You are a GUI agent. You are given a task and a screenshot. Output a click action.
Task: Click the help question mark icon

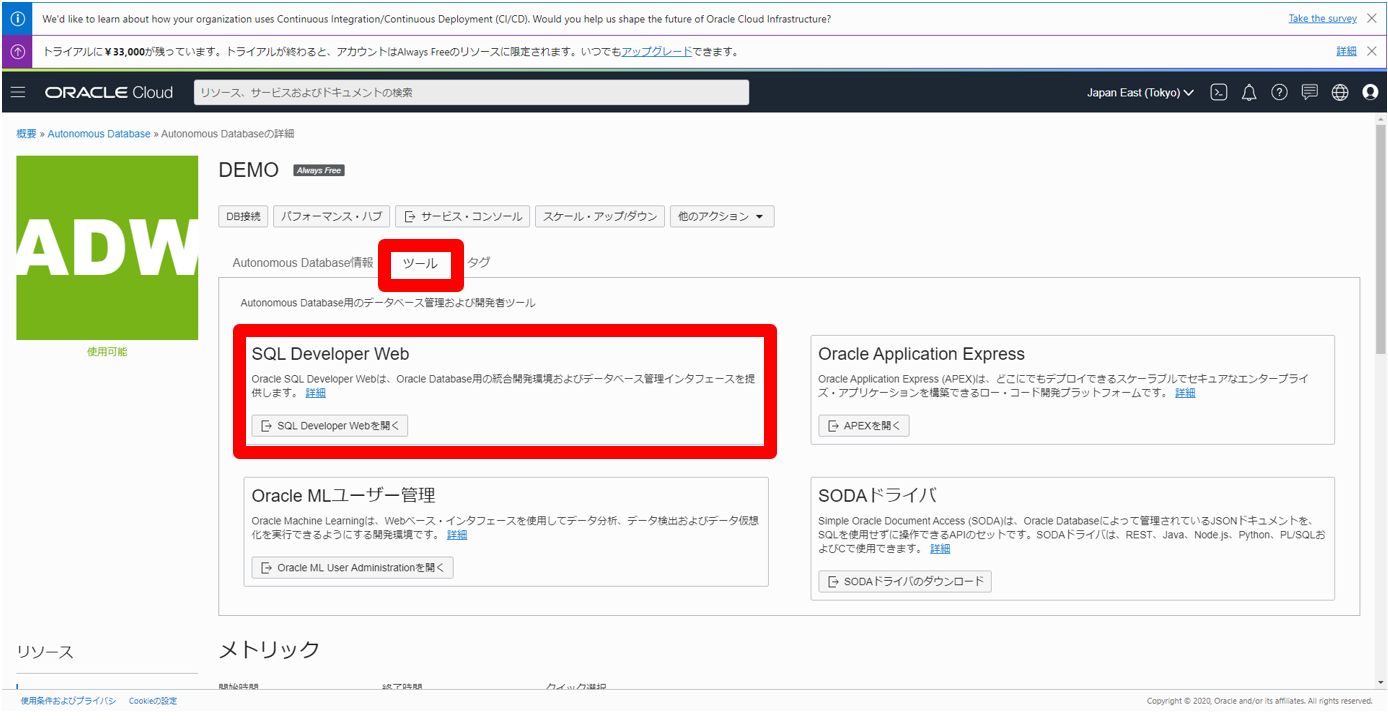pyautogui.click(x=1279, y=92)
